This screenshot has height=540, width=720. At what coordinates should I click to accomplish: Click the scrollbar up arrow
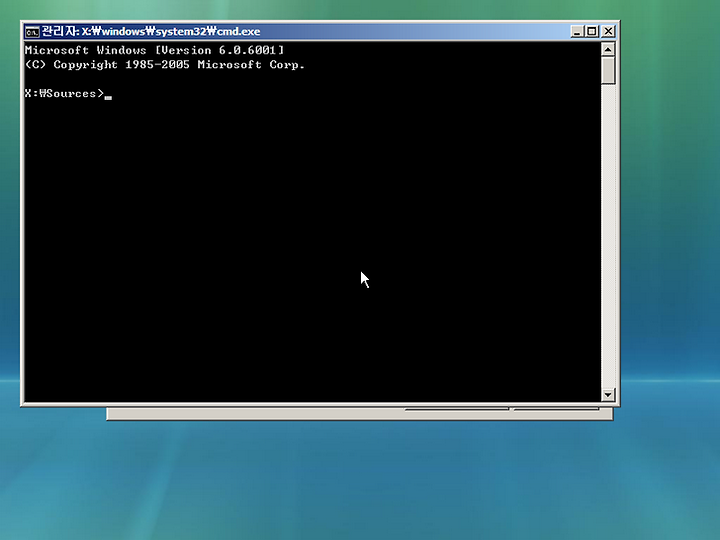[x=608, y=49]
